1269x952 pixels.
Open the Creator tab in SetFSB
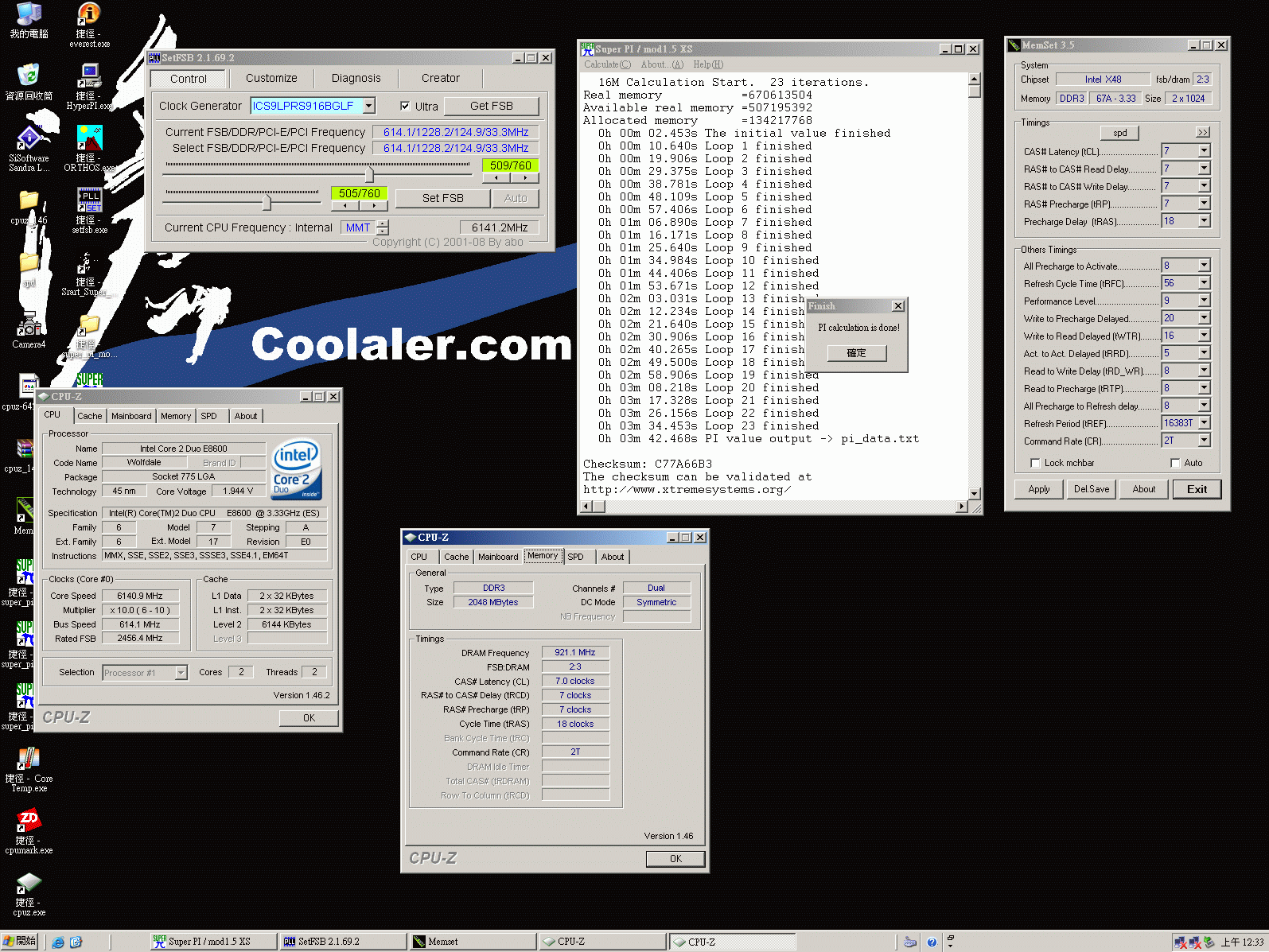pos(441,78)
